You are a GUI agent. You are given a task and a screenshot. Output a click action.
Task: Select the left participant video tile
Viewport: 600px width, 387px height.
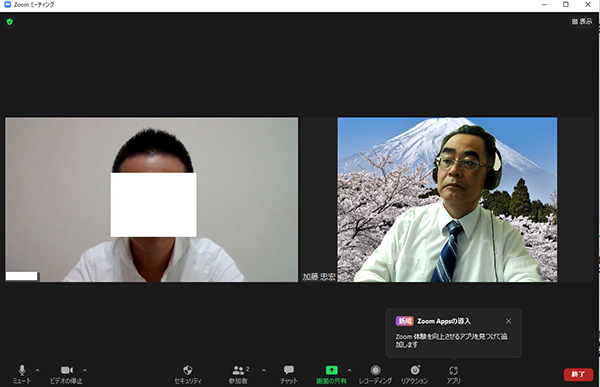152,199
